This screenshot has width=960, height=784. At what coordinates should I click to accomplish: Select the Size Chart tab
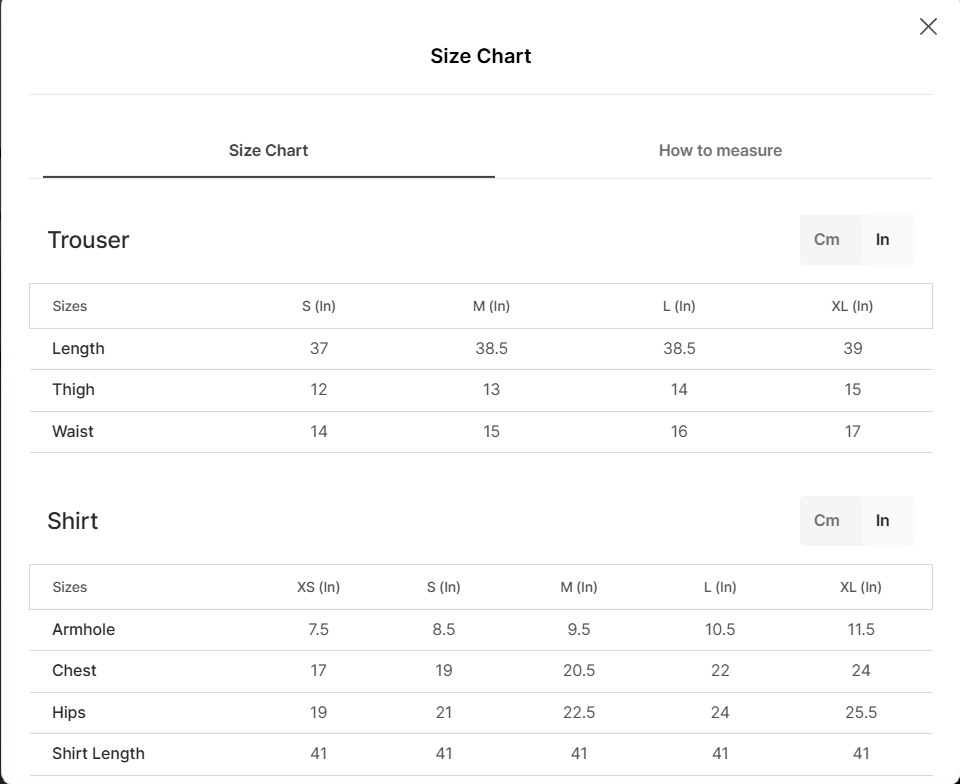click(x=268, y=150)
